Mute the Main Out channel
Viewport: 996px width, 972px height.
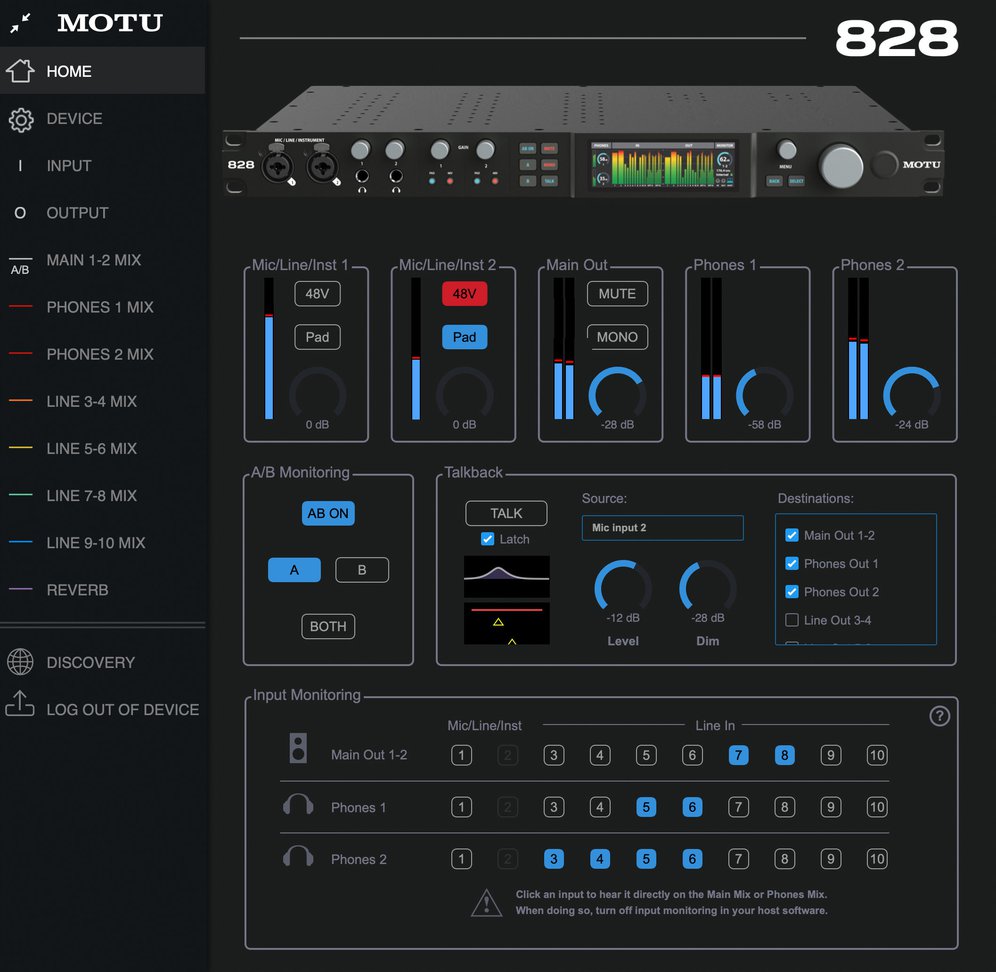click(x=617, y=293)
